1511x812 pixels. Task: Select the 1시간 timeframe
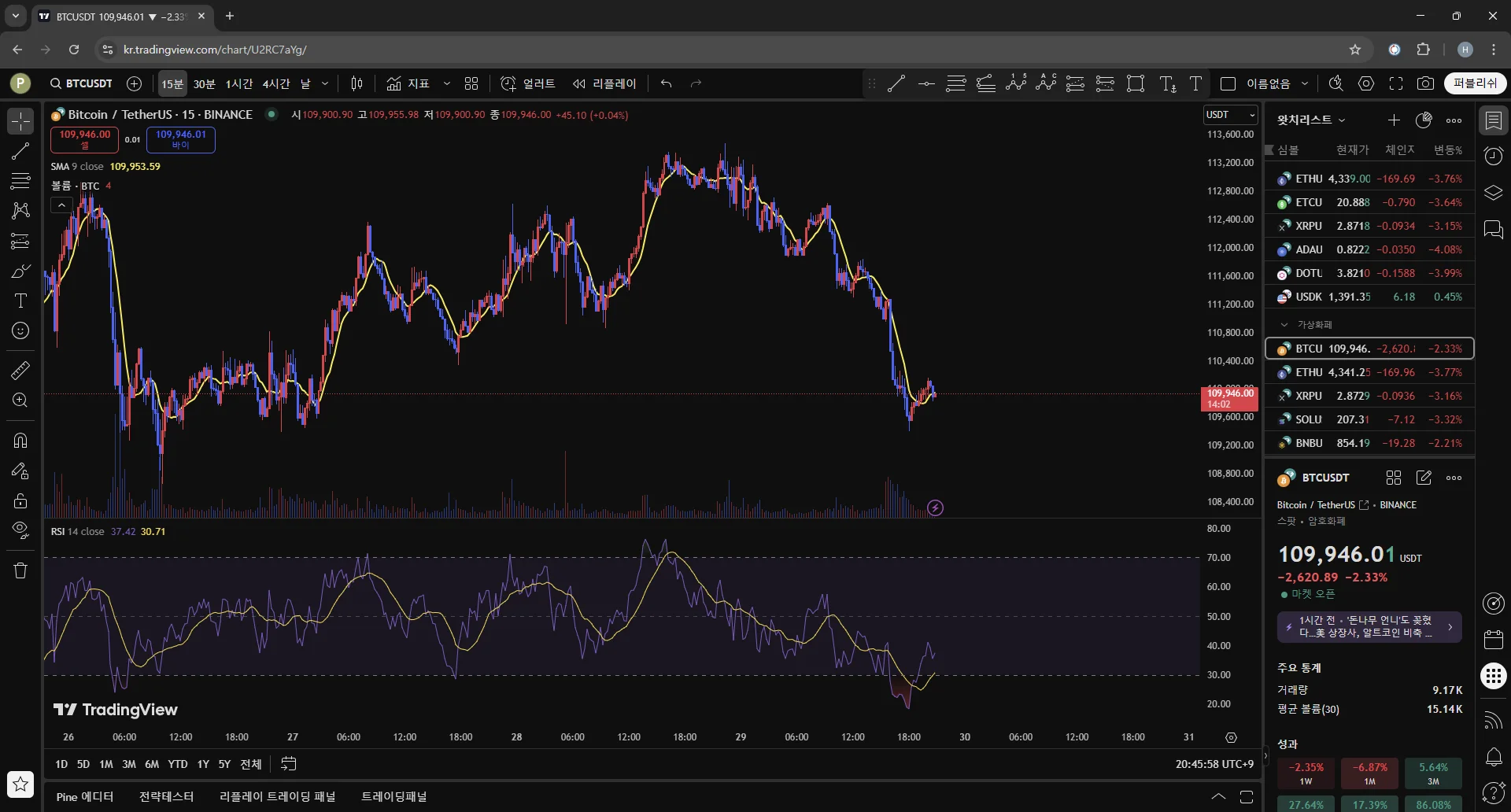pyautogui.click(x=238, y=83)
